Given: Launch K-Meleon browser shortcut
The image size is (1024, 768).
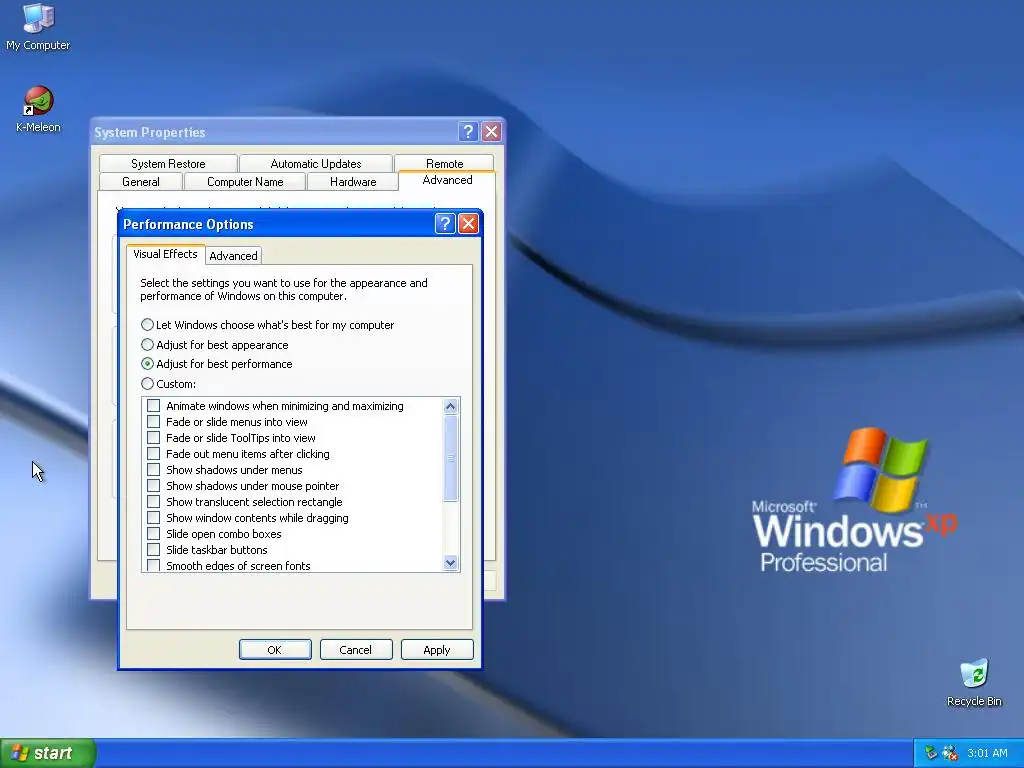Looking at the screenshot, I should (x=38, y=109).
